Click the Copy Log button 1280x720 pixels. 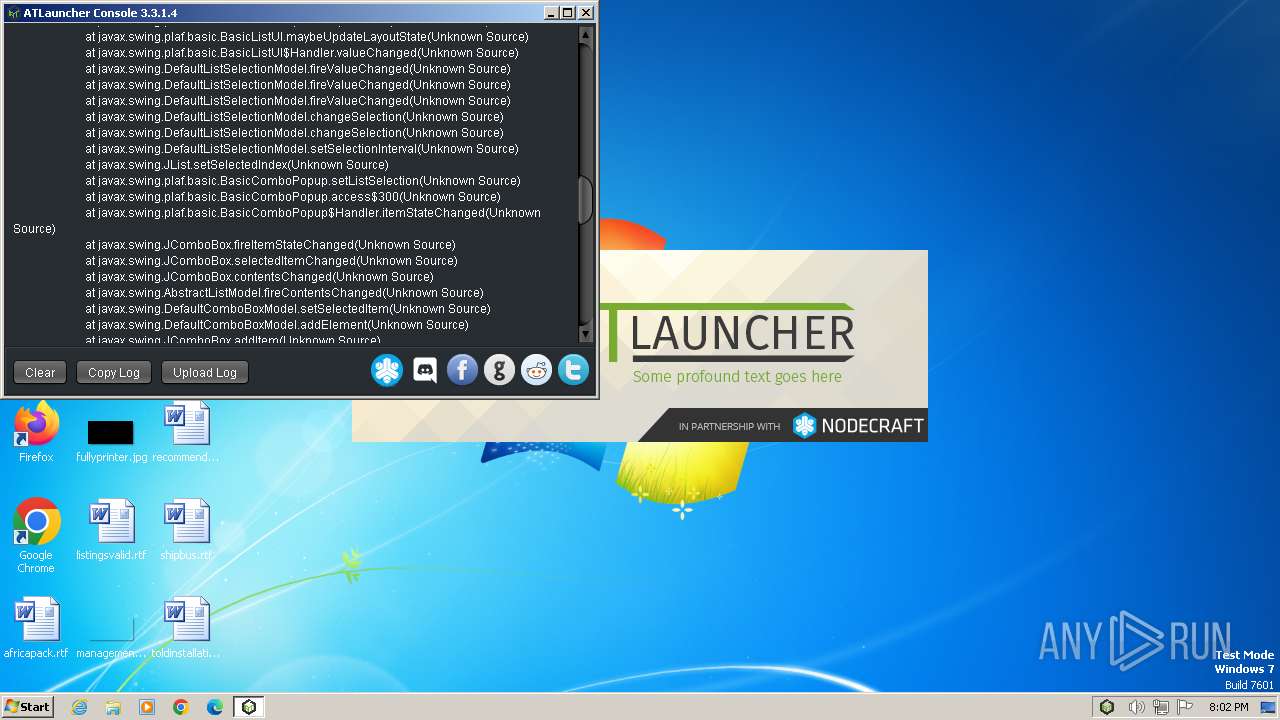click(114, 372)
